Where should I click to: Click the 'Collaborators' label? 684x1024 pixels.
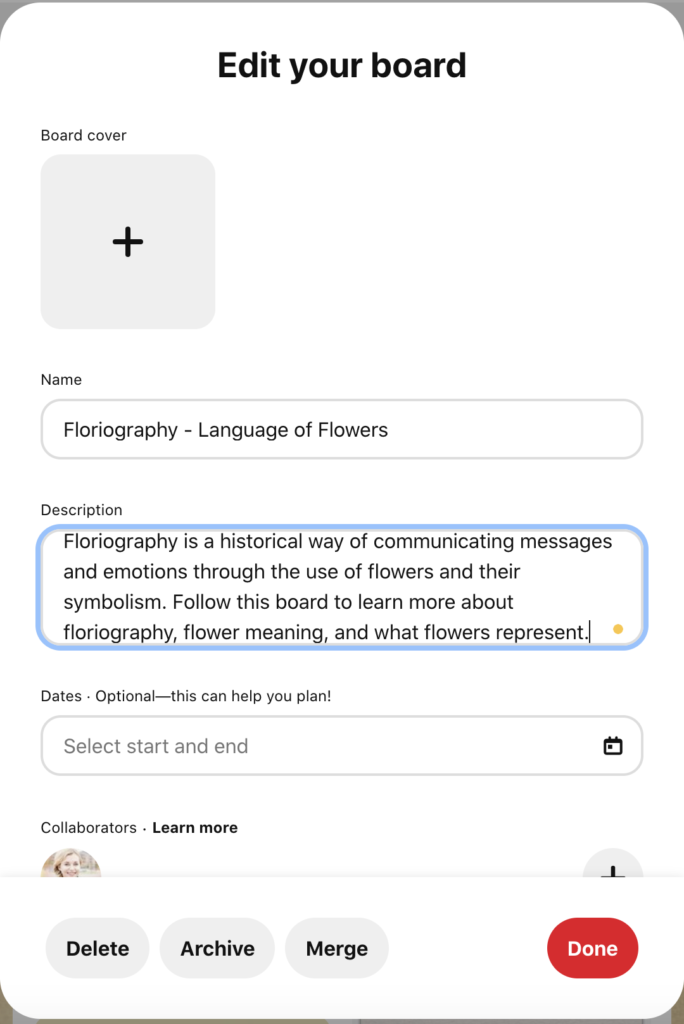pyautogui.click(x=89, y=828)
